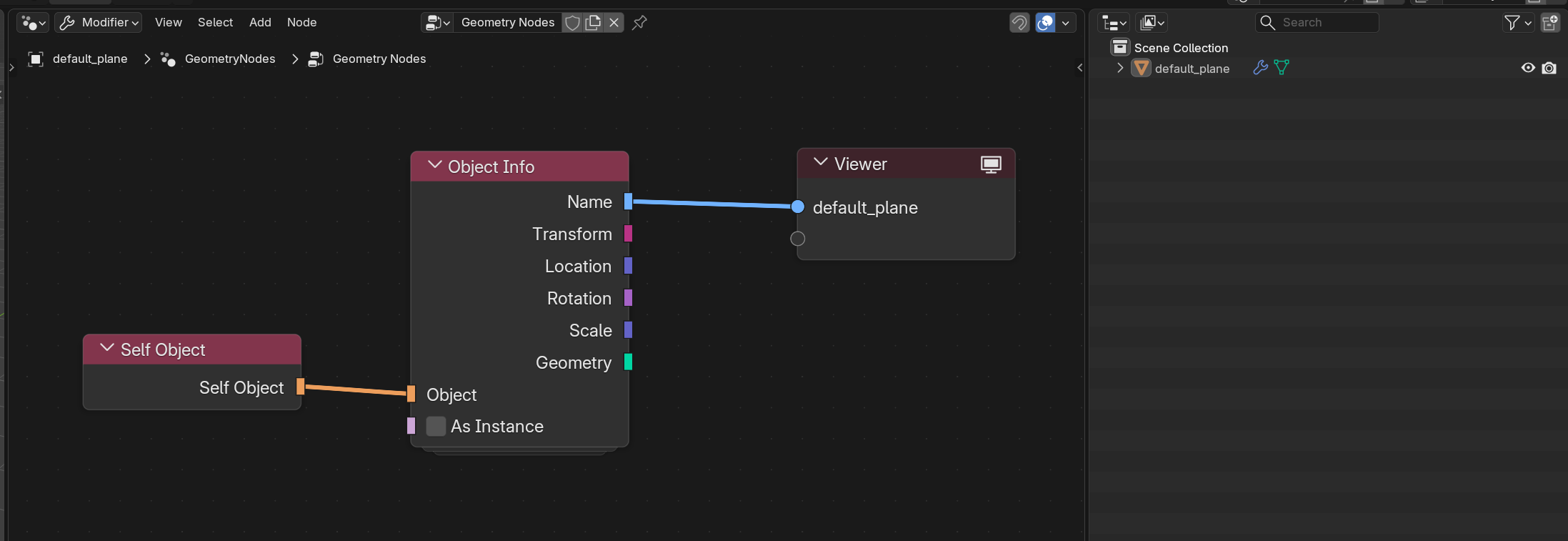Click the outliner Search field
Viewport: 1568px width, 541px height.
[1317, 23]
